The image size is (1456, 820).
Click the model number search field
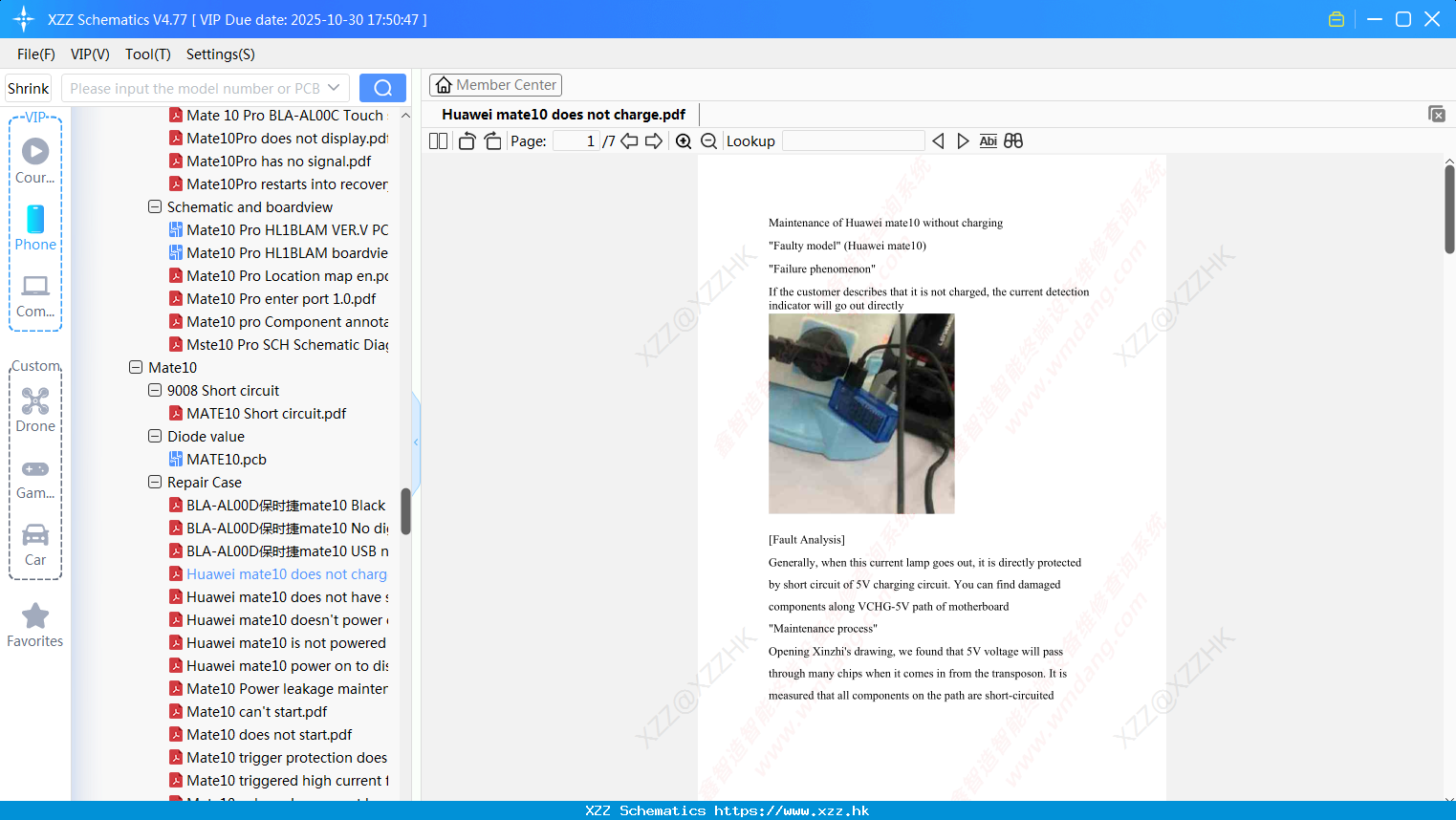click(194, 88)
